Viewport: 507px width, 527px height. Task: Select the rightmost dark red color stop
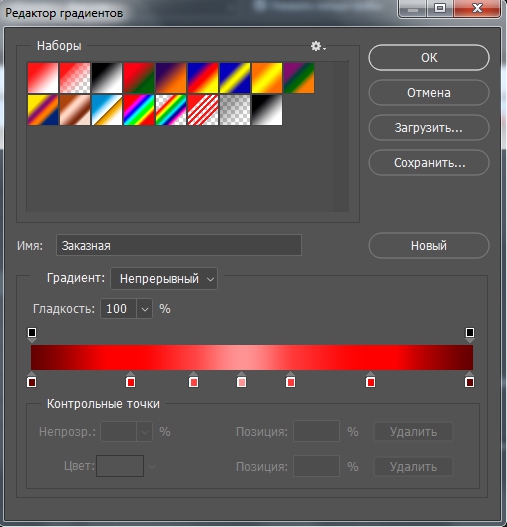tap(469, 380)
